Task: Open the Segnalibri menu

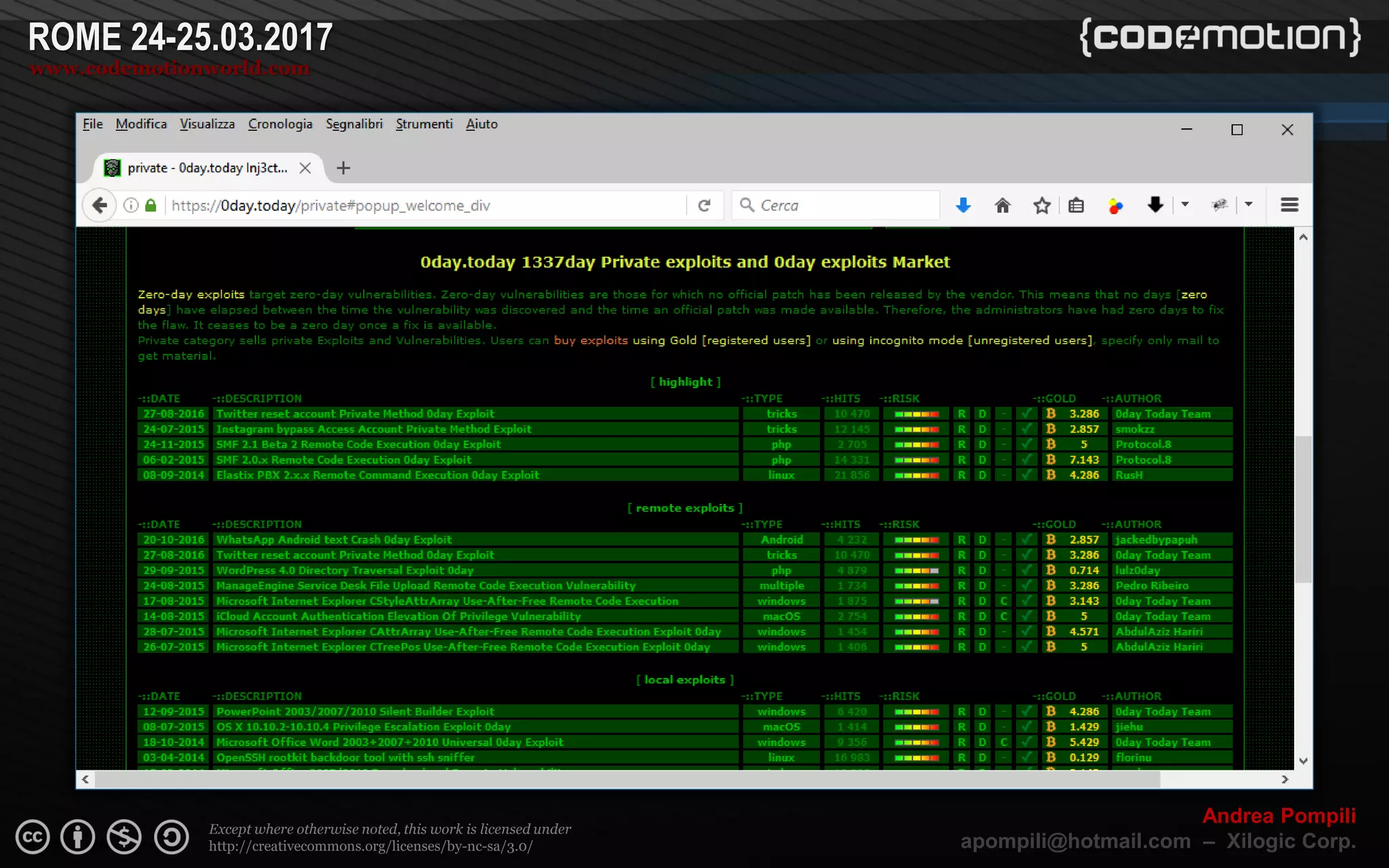Action: (x=354, y=124)
